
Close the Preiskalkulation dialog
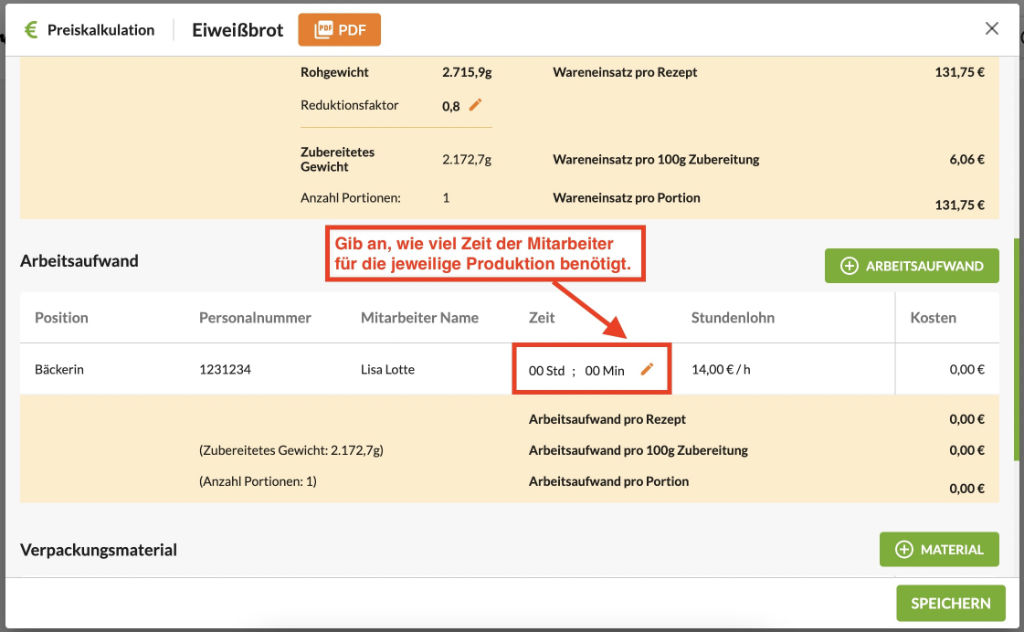[991, 29]
